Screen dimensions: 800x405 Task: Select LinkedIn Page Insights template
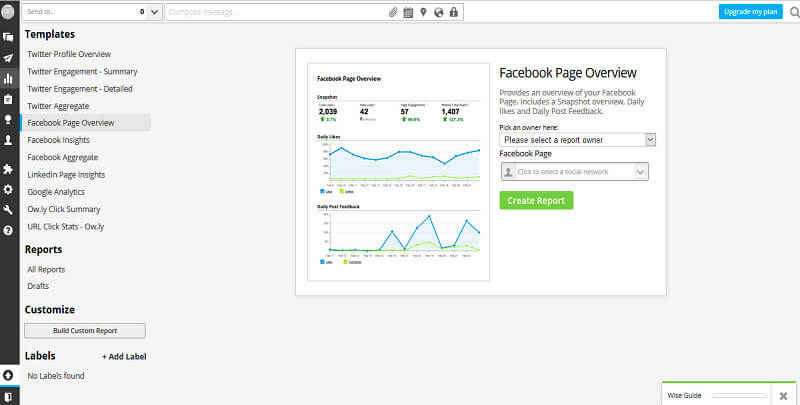(x=66, y=175)
